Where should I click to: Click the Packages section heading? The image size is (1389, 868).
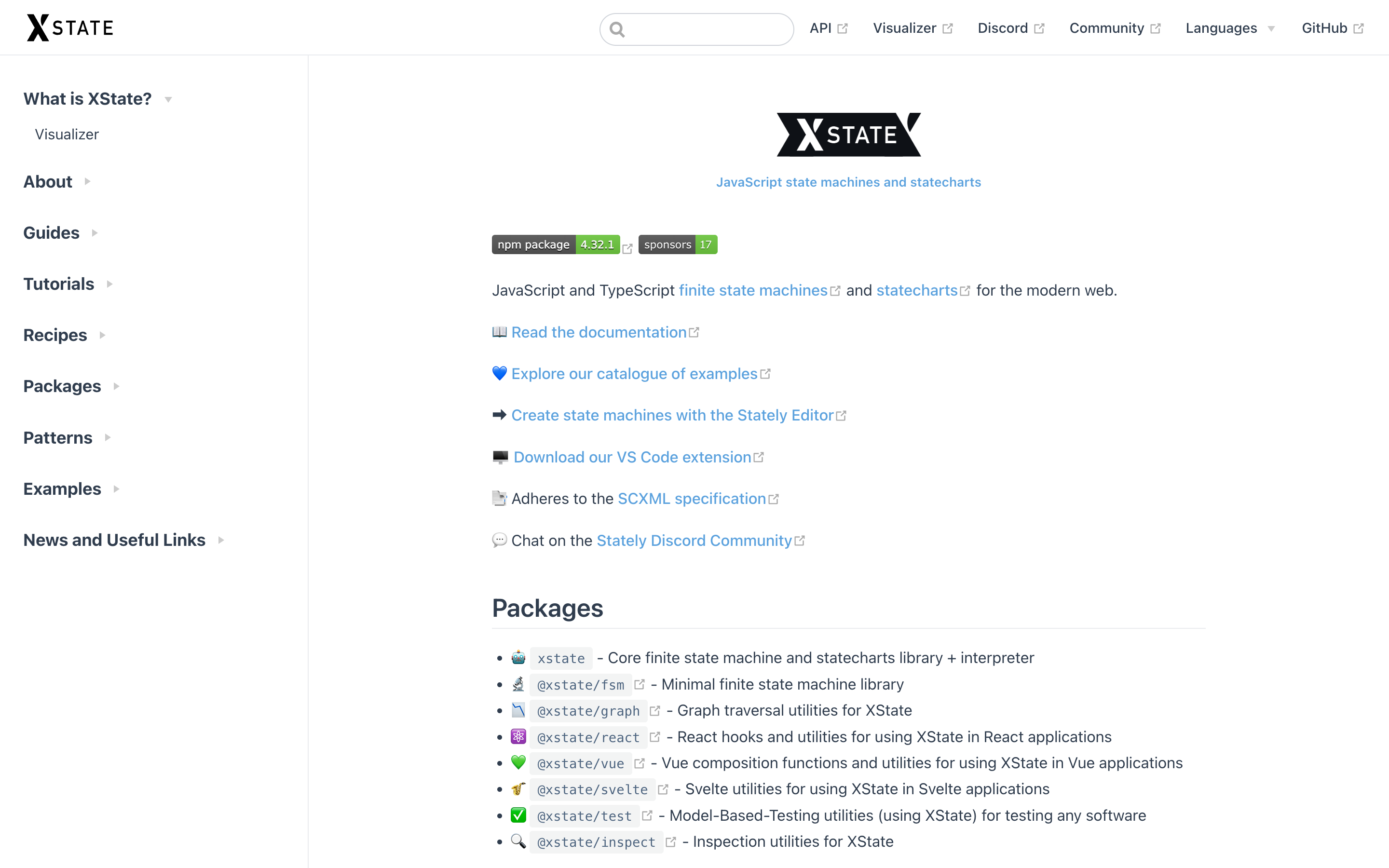pos(547,608)
